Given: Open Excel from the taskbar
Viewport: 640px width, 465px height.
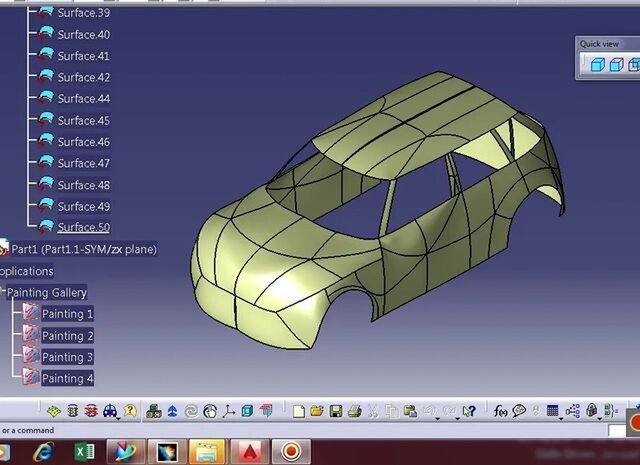Looking at the screenshot, I should tap(84, 452).
